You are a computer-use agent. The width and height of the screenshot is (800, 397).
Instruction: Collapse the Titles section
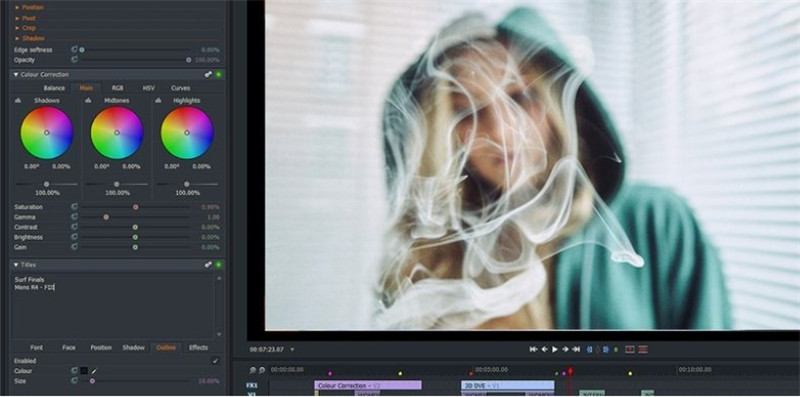point(16,265)
